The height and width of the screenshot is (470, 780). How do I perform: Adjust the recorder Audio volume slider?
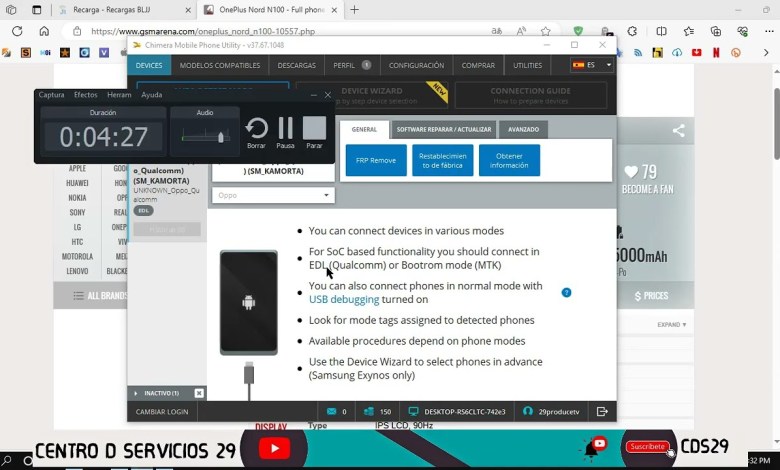(220, 135)
